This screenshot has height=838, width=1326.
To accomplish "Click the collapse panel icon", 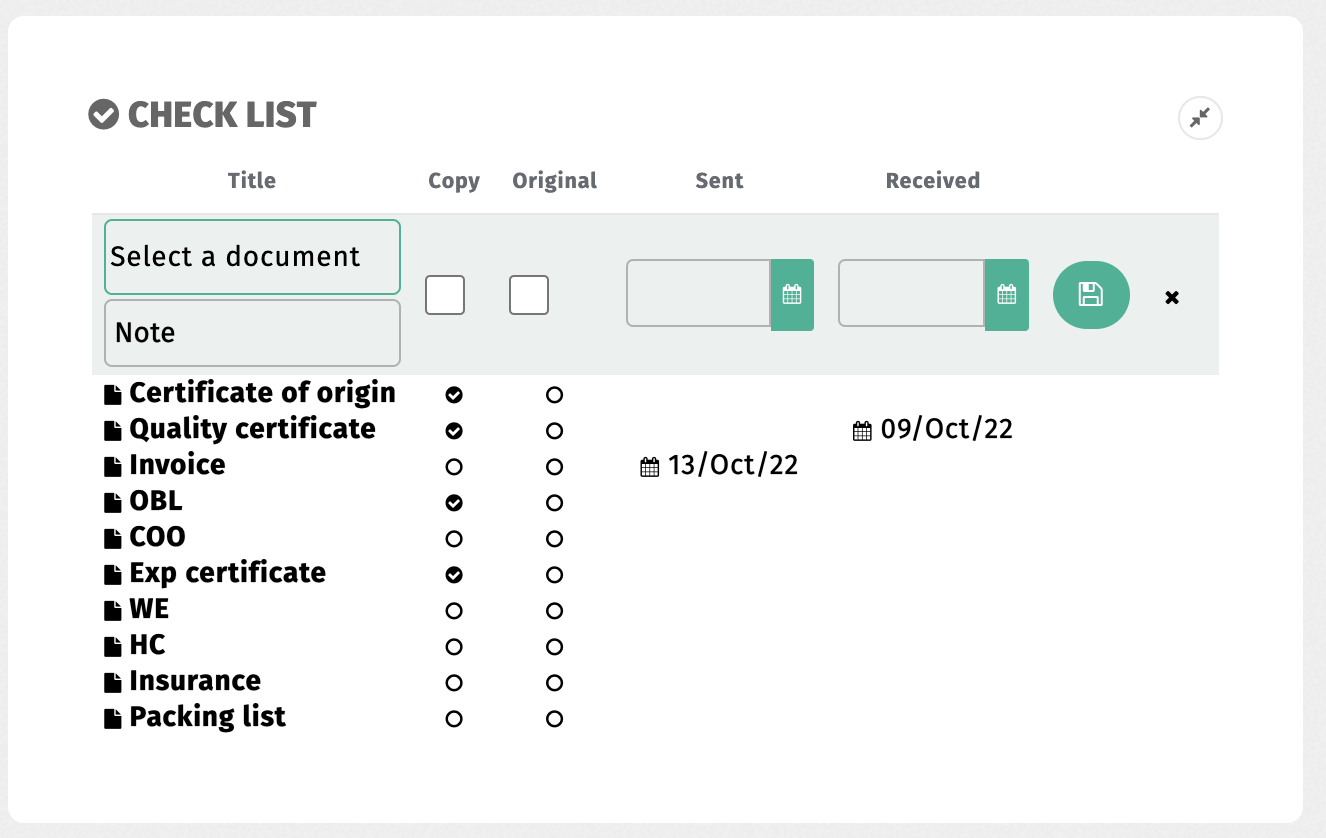I will [1200, 118].
